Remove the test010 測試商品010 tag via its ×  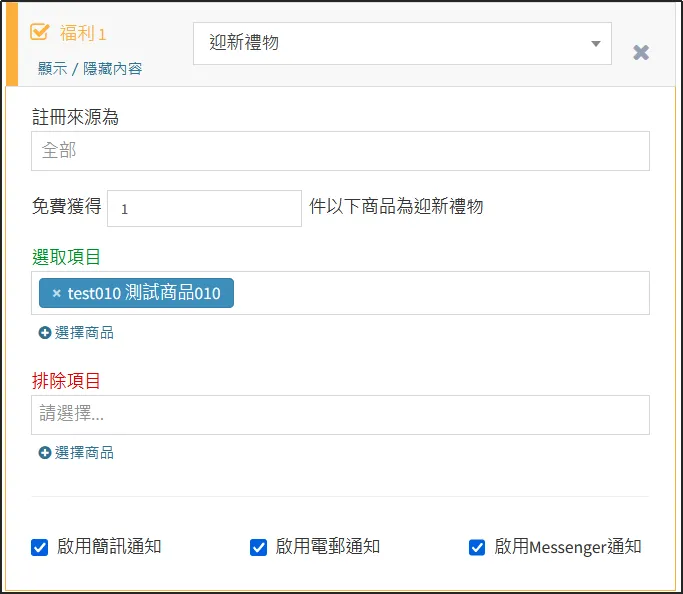57,293
